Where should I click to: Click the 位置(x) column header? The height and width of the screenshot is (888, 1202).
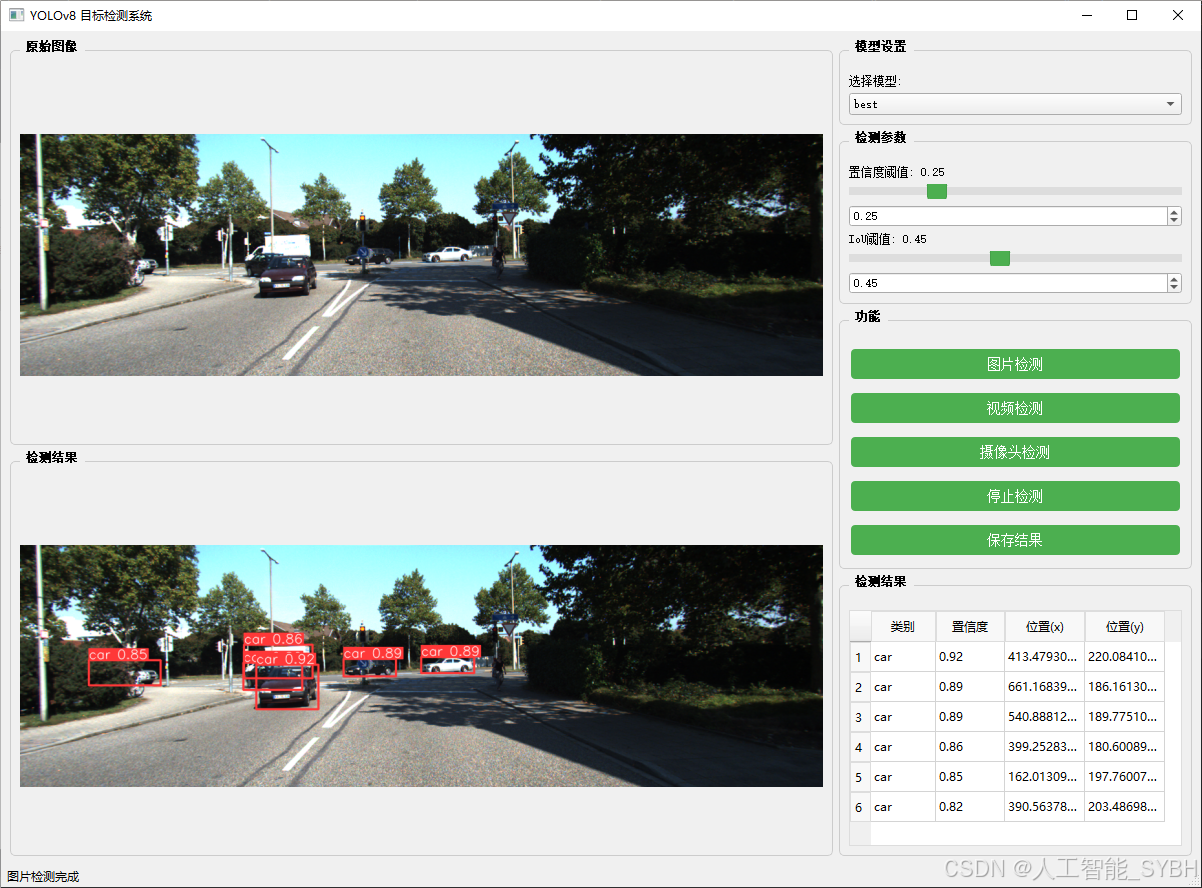(1044, 627)
